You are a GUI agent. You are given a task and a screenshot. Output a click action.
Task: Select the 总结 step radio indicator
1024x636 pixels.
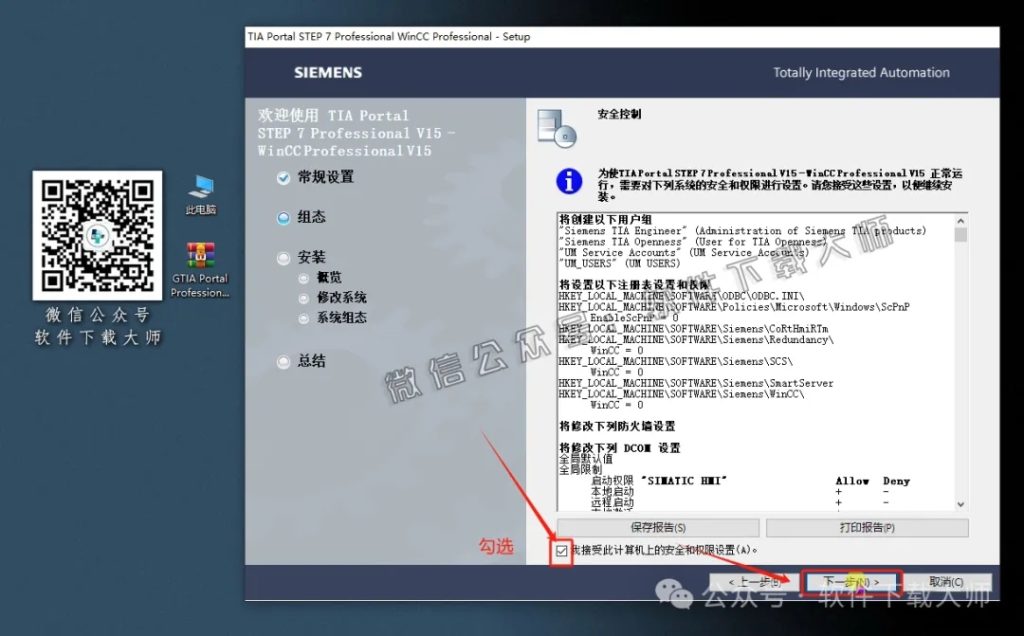pyautogui.click(x=283, y=361)
